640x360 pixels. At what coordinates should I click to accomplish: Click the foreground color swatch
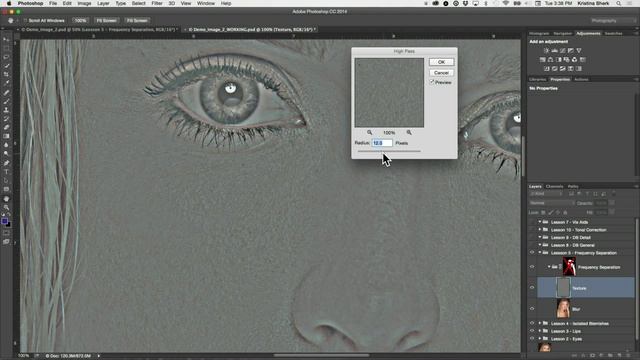[x=4, y=221]
